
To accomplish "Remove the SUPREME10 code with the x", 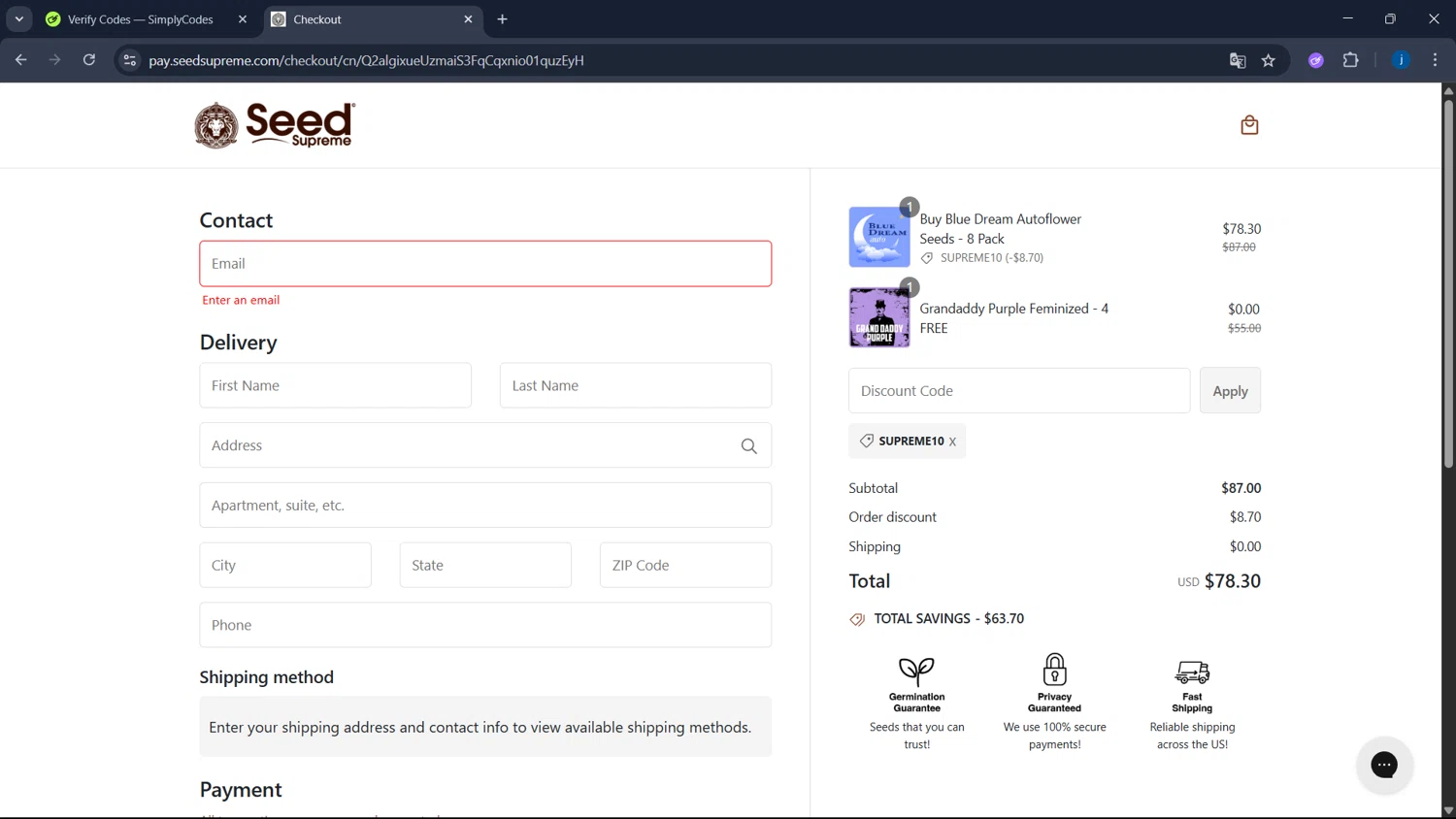I will (x=952, y=442).
